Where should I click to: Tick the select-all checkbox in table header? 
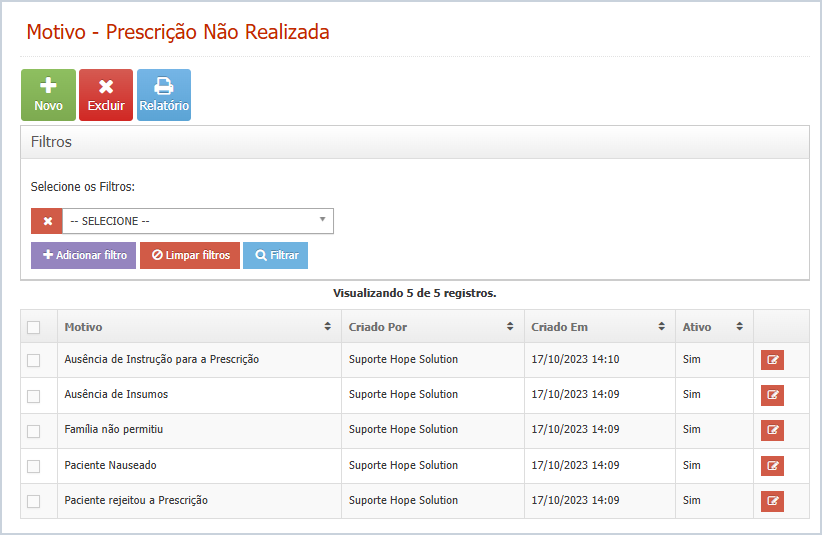click(34, 327)
